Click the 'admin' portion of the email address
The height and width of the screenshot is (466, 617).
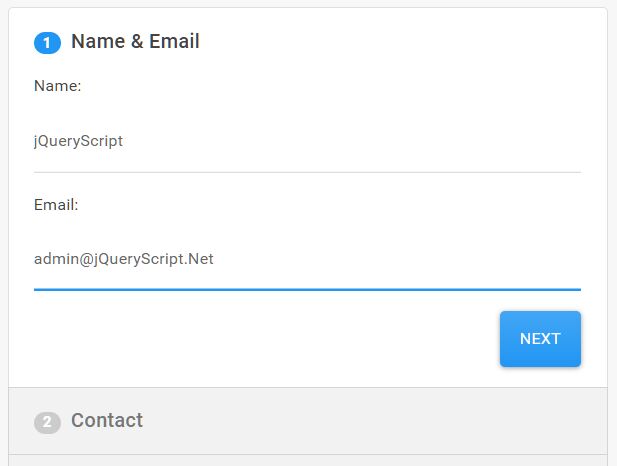[56, 259]
